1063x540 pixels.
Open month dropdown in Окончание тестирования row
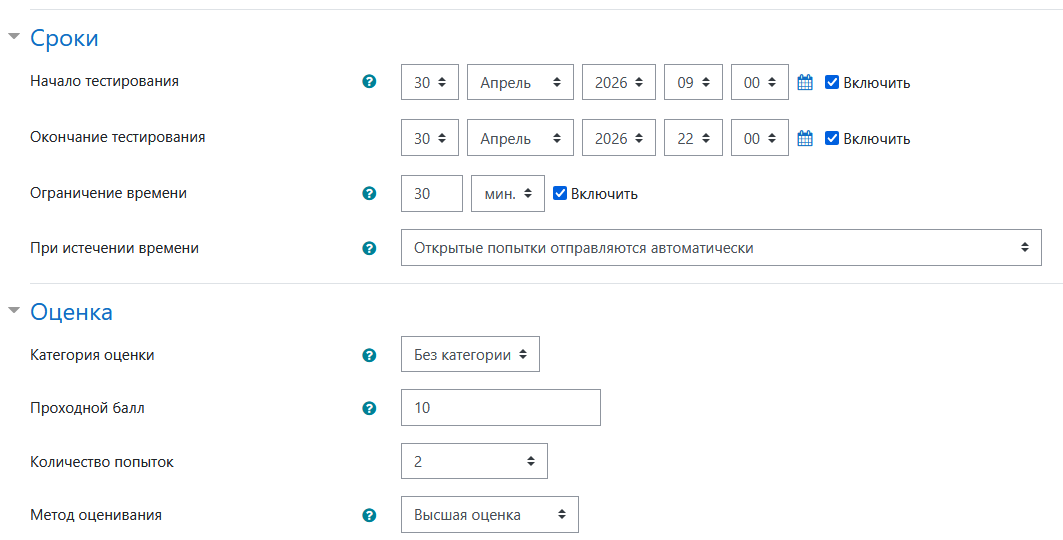(521, 138)
